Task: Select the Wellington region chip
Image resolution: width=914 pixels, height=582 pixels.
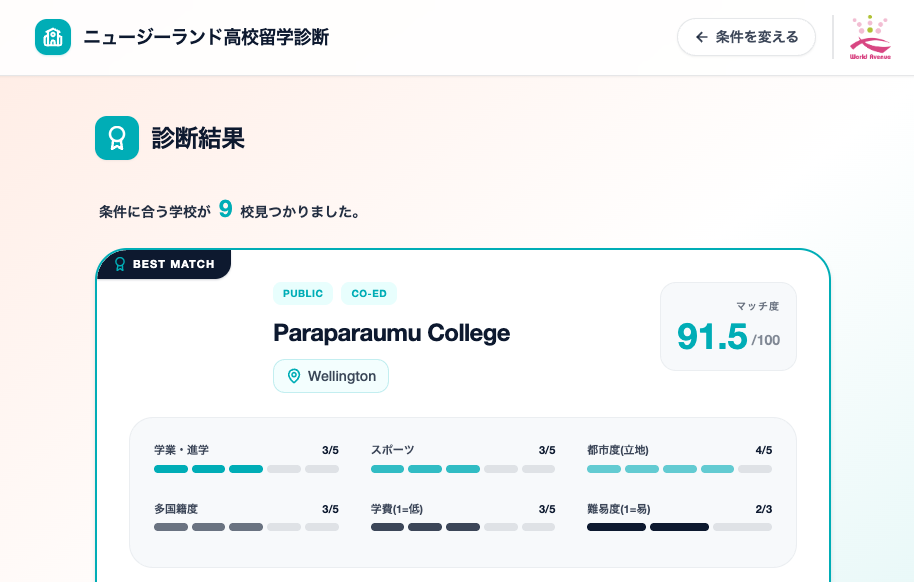Action: coord(330,376)
